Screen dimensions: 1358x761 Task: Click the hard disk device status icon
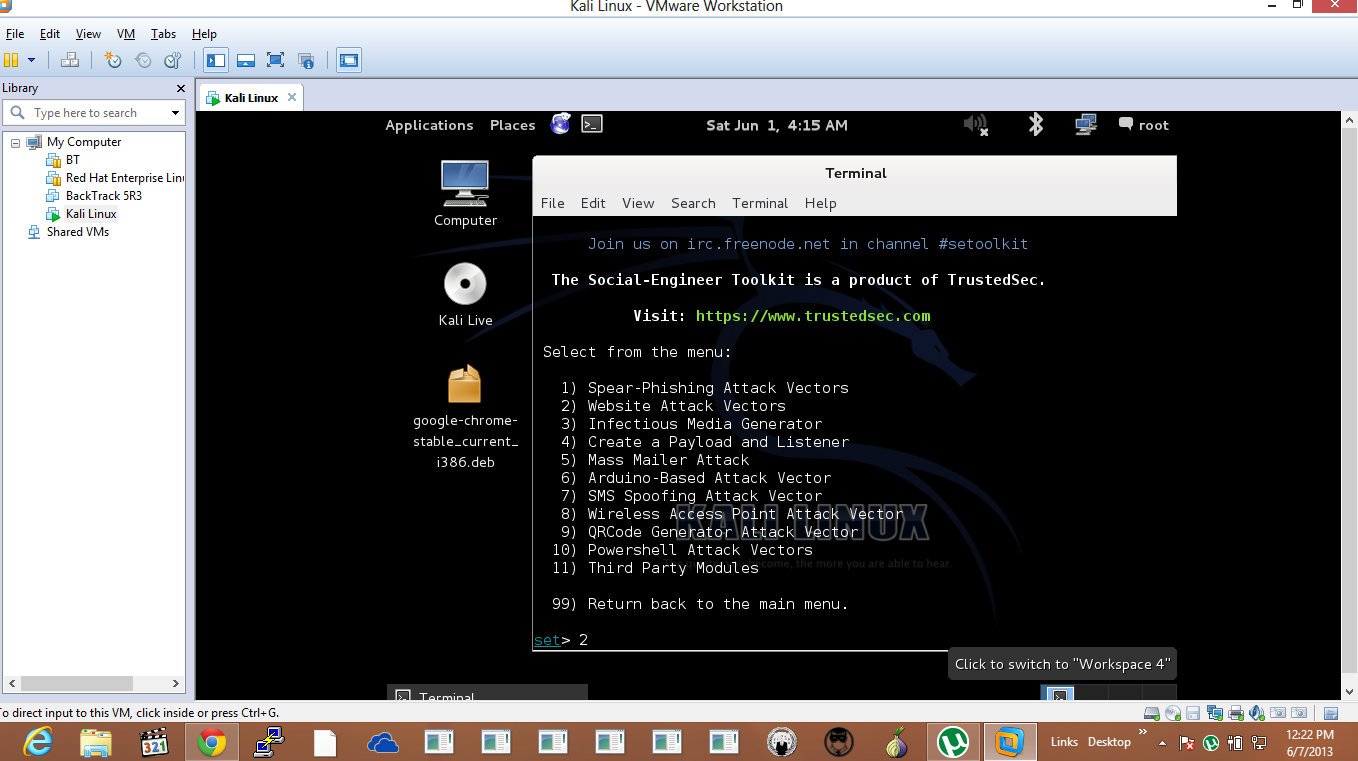[x=1153, y=713]
